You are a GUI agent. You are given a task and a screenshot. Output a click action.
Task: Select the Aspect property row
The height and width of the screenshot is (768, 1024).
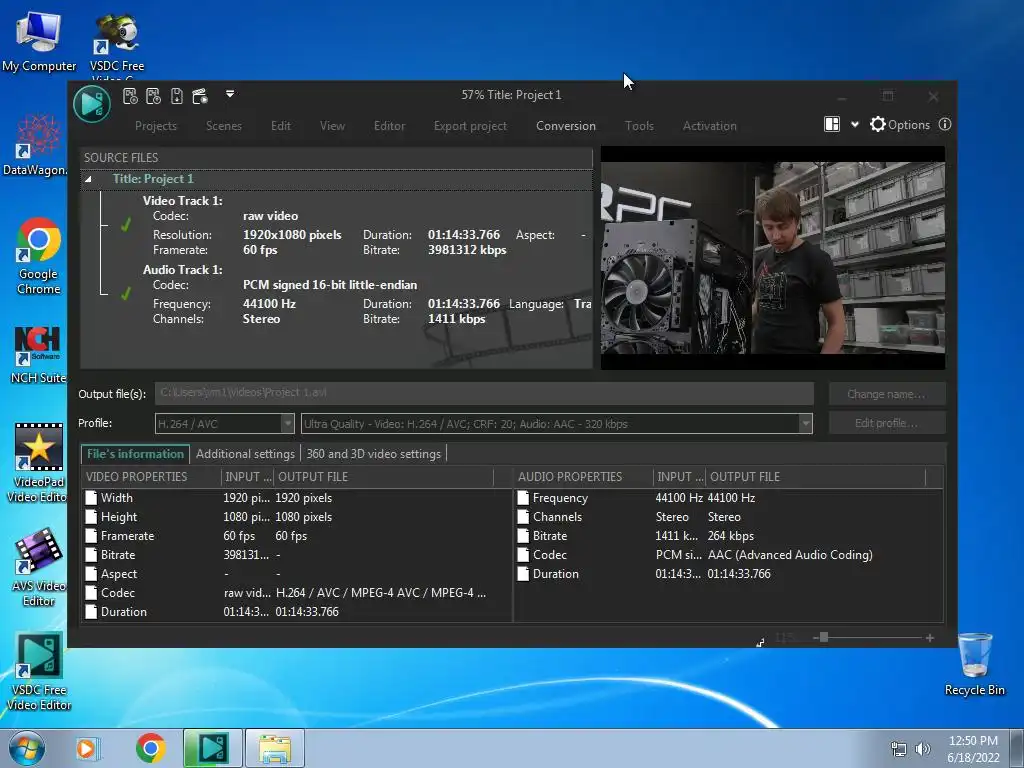297,573
